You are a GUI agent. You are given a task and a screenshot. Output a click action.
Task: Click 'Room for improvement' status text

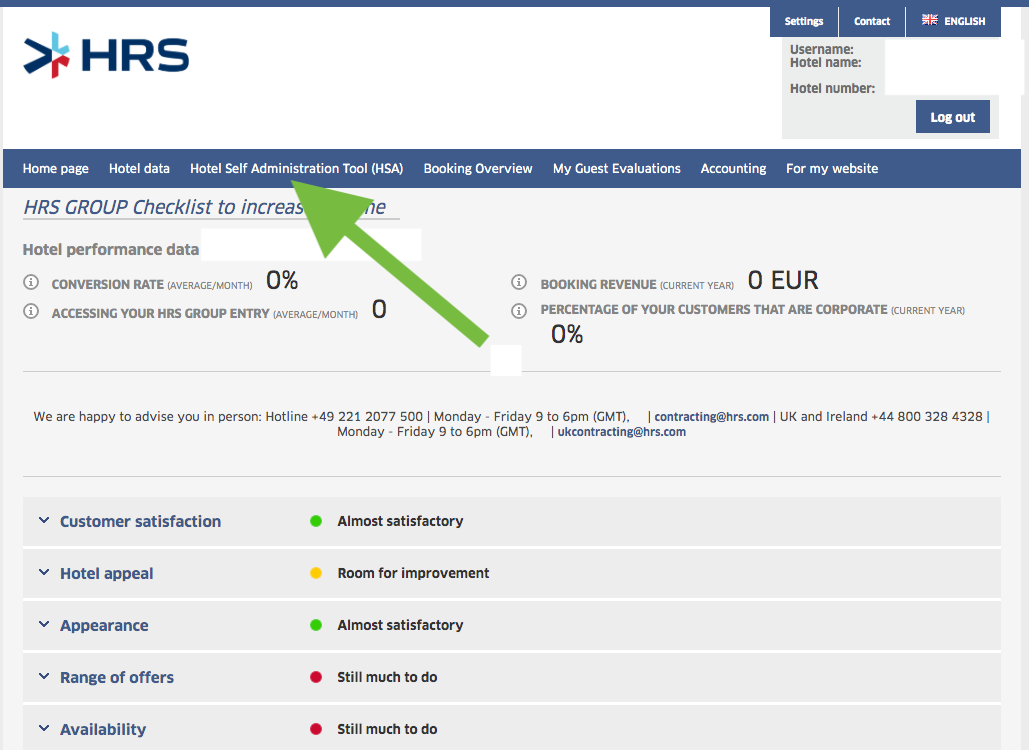point(413,573)
